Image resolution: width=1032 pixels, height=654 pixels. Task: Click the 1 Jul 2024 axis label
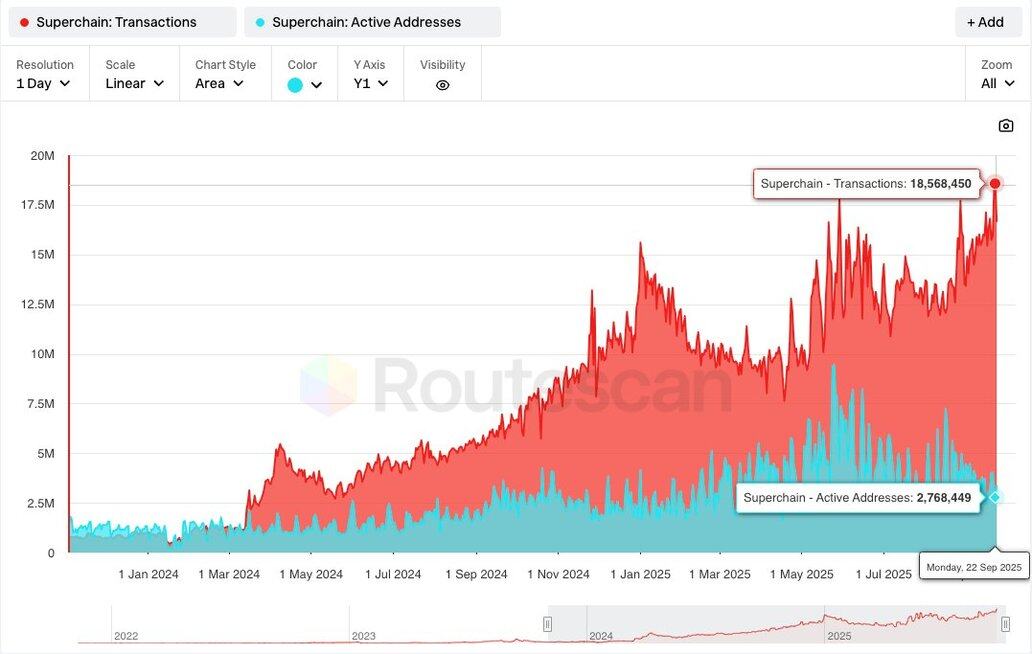[x=393, y=574]
